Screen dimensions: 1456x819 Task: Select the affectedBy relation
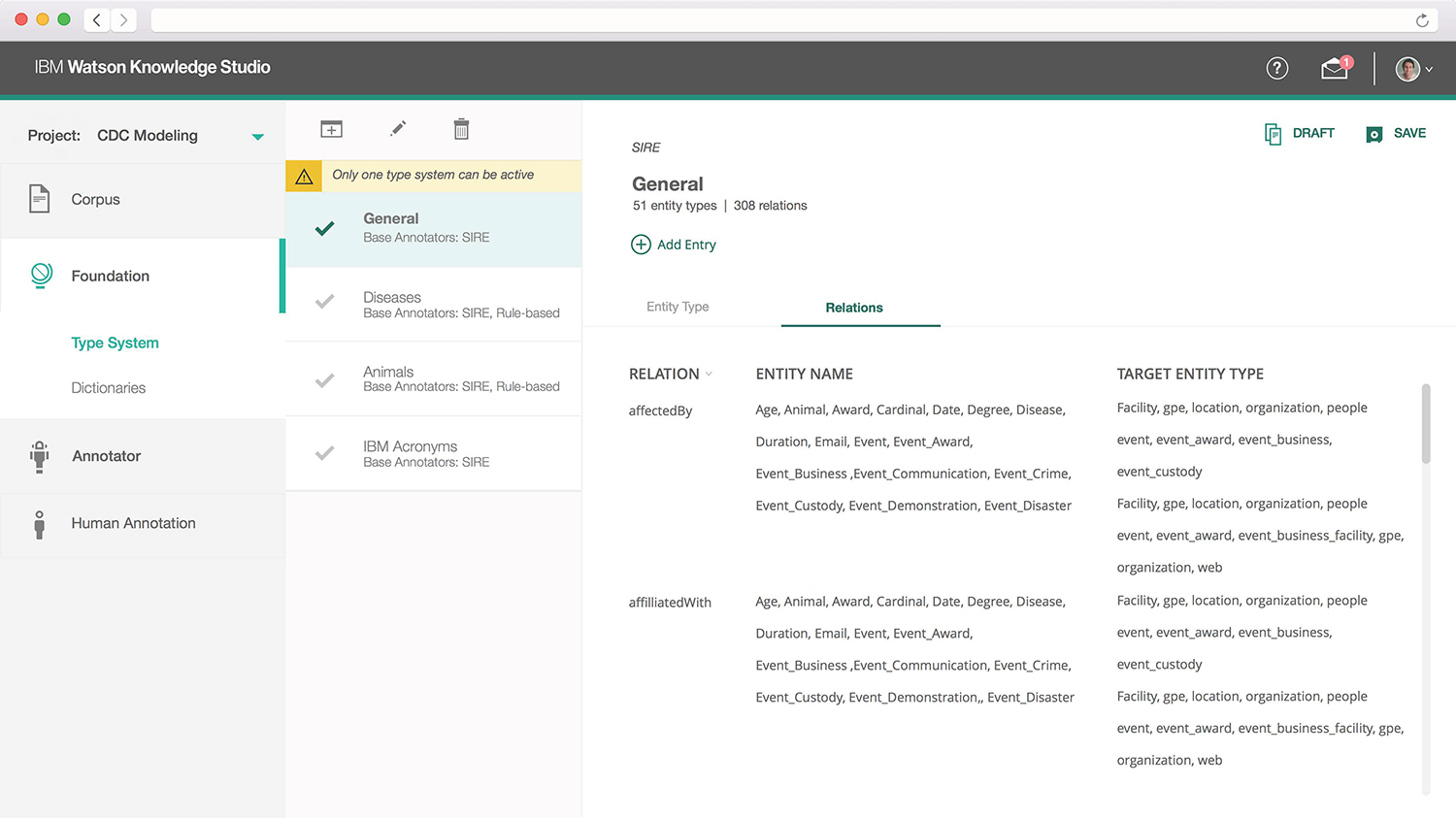tap(660, 411)
